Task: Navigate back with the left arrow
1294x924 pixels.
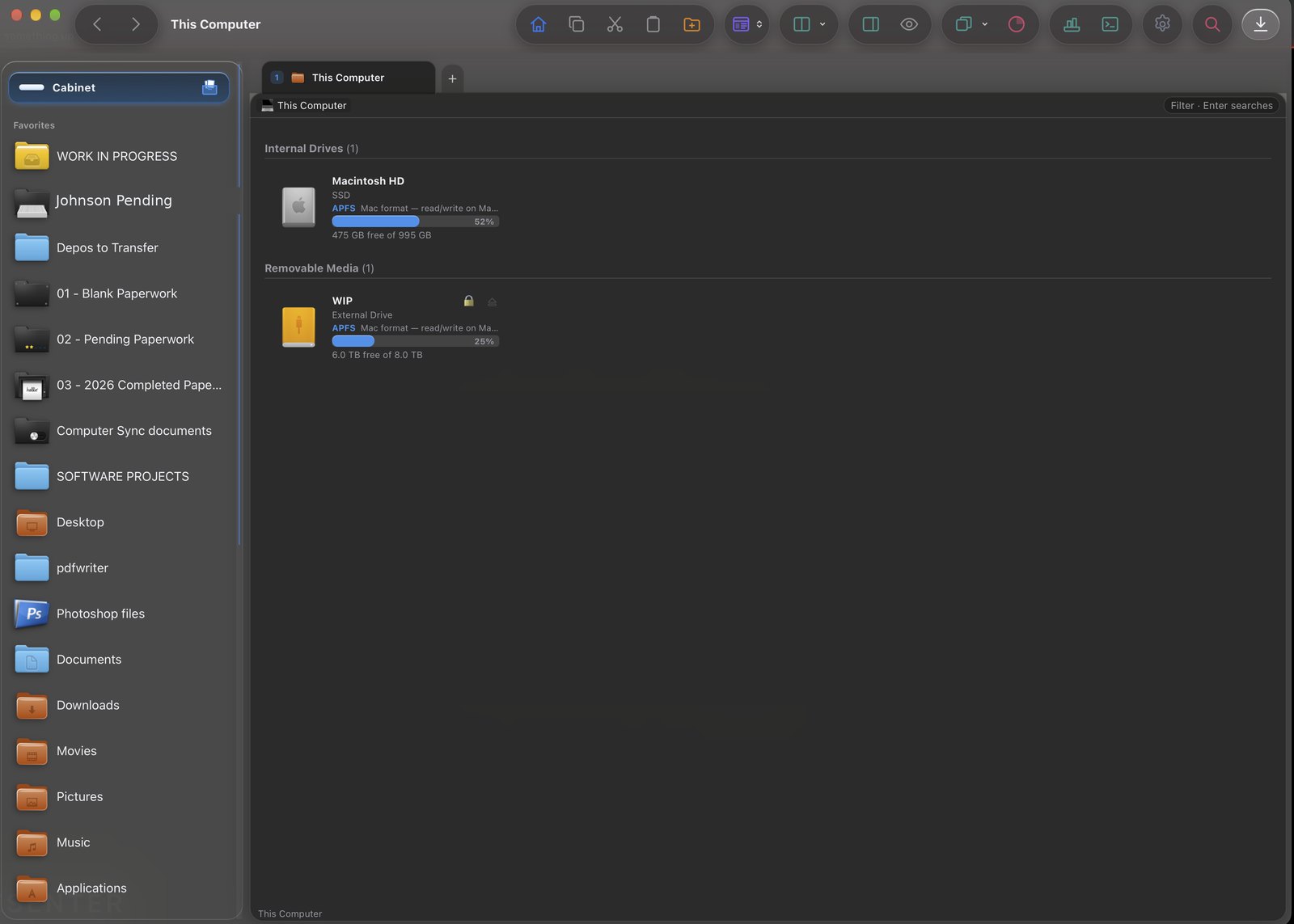Action: coord(97,24)
